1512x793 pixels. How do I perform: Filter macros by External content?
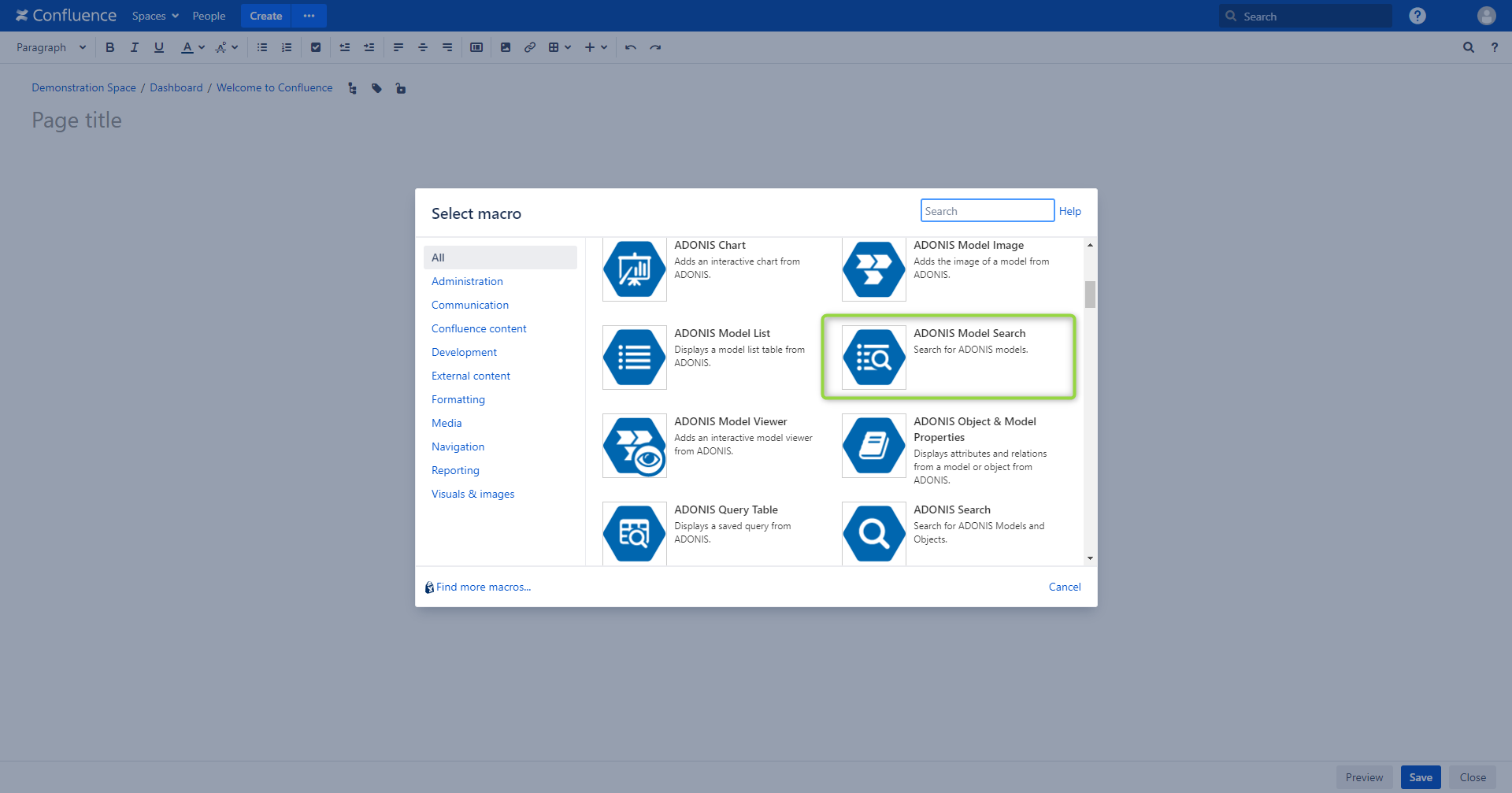point(471,376)
